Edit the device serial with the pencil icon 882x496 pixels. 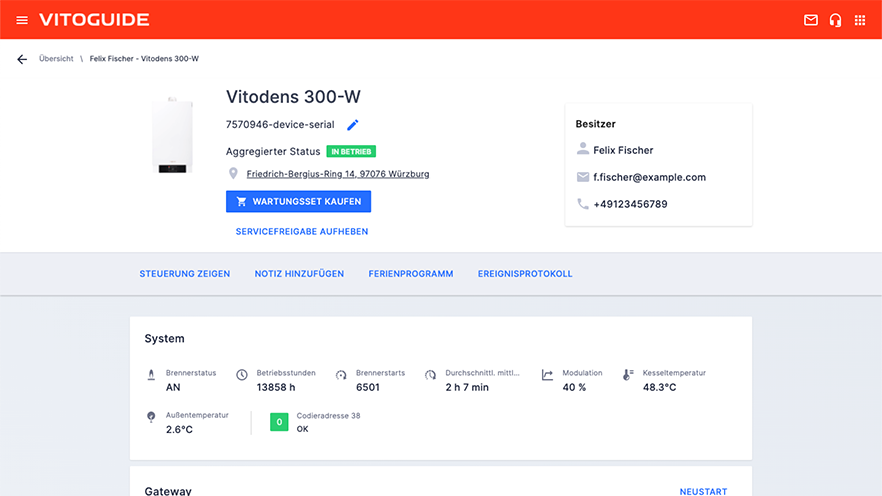pos(353,125)
